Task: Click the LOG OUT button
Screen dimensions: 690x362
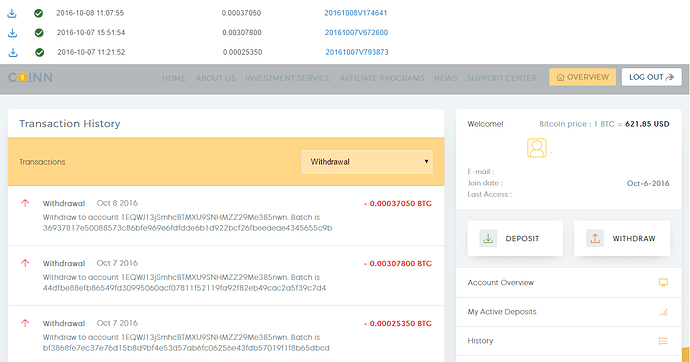Action: 651,77
